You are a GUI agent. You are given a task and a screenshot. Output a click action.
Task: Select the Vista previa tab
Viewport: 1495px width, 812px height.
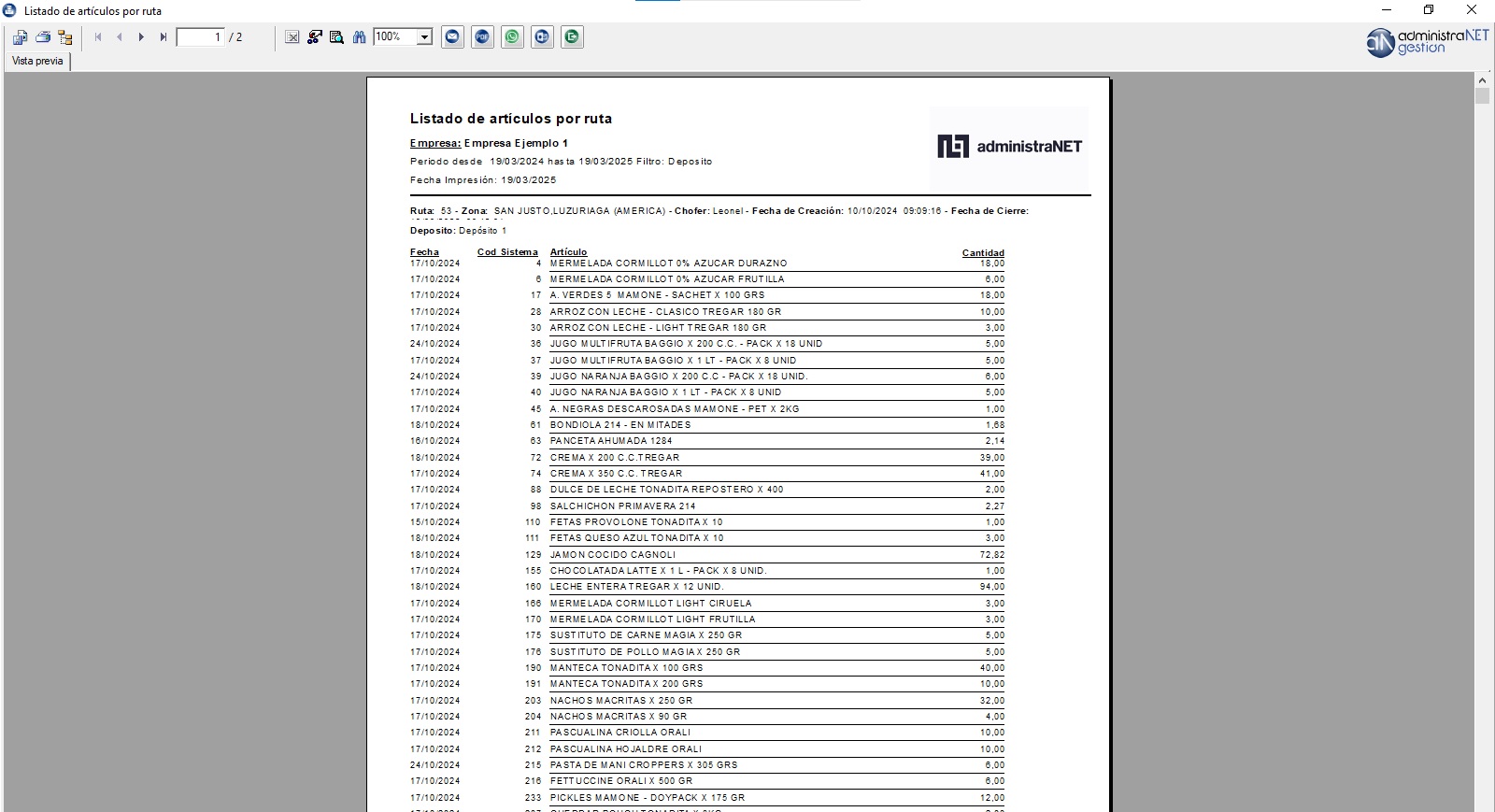point(37,61)
